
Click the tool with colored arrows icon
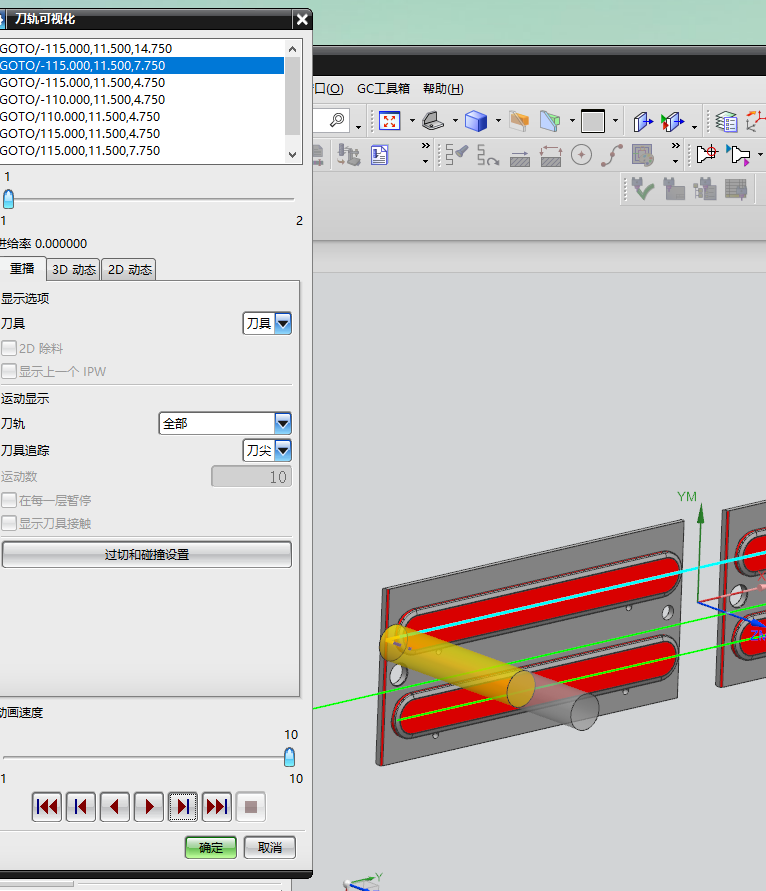(x=738, y=155)
